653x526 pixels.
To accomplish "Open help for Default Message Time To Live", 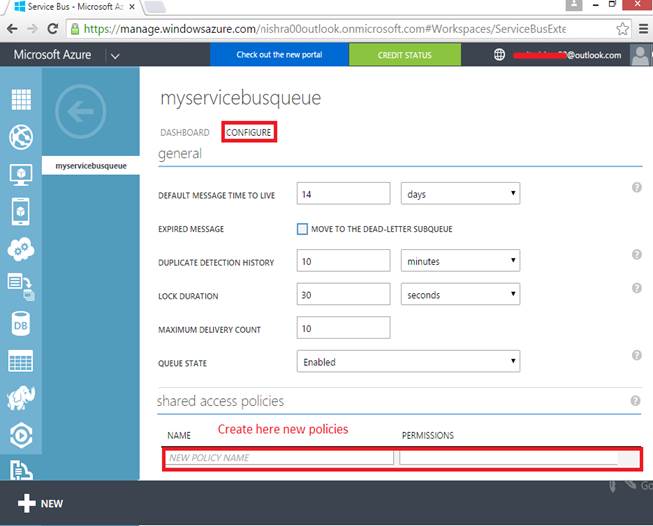I will (636, 187).
